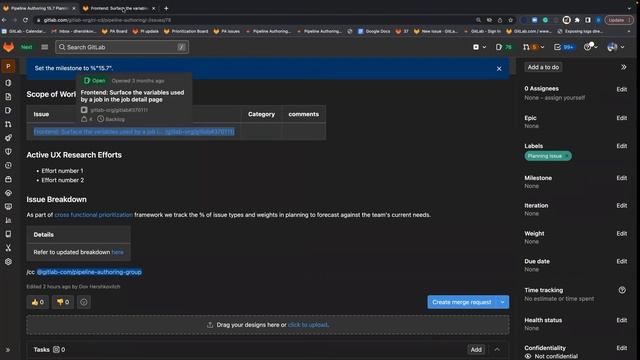
Task: Open CI/CD rocket icon in sidebar
Action: [8, 138]
